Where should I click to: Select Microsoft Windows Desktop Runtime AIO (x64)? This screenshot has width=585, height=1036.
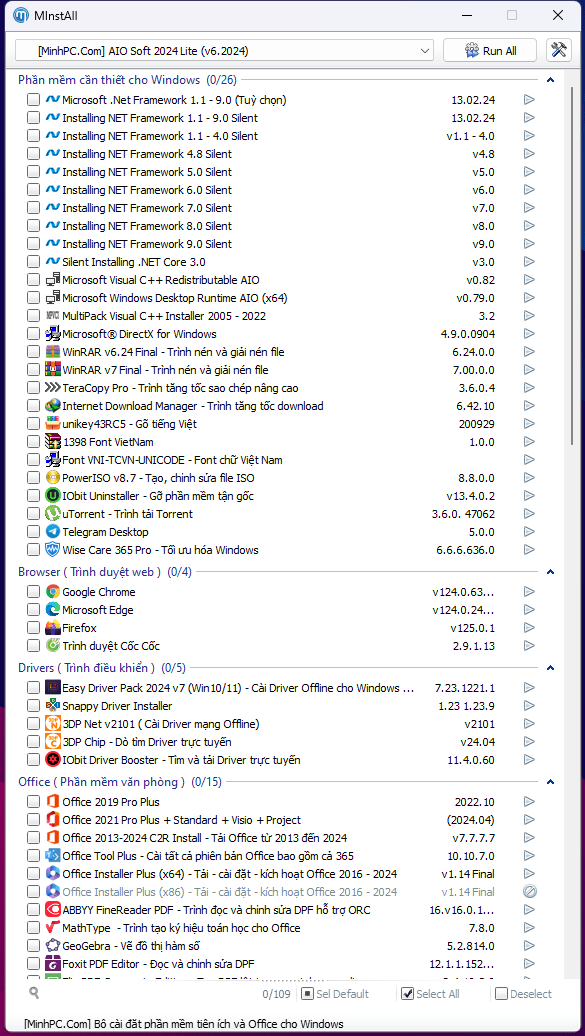tap(175, 298)
